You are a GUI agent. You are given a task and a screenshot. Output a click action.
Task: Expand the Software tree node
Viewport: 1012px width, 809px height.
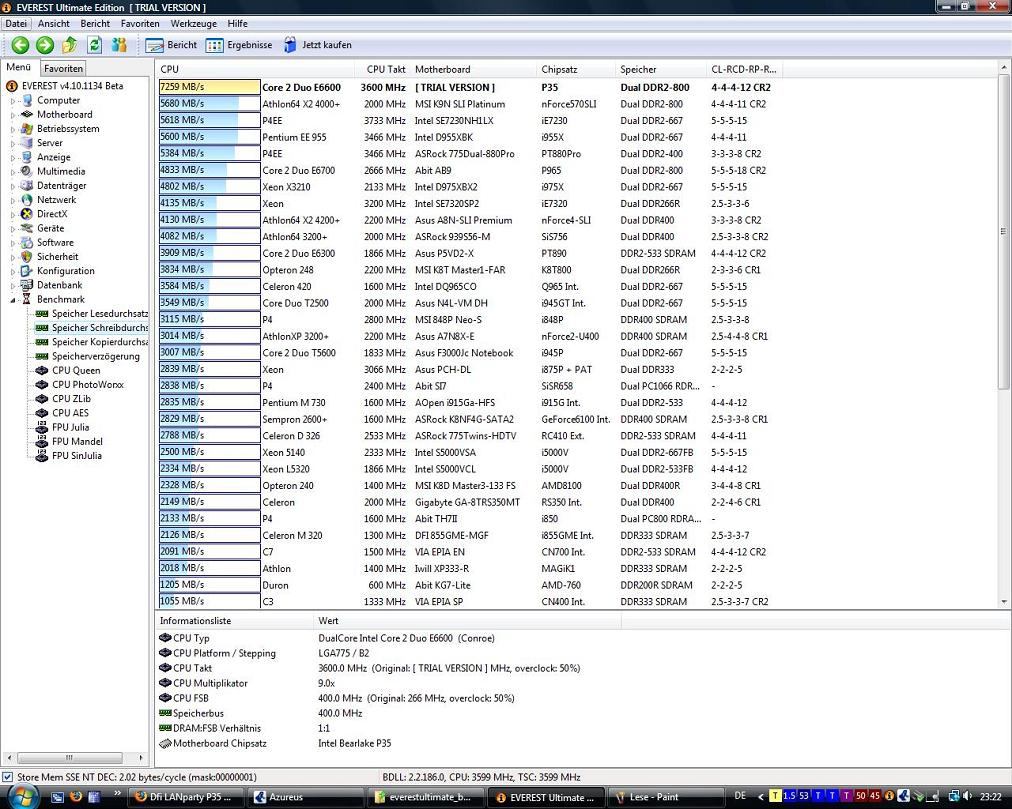click(12, 243)
